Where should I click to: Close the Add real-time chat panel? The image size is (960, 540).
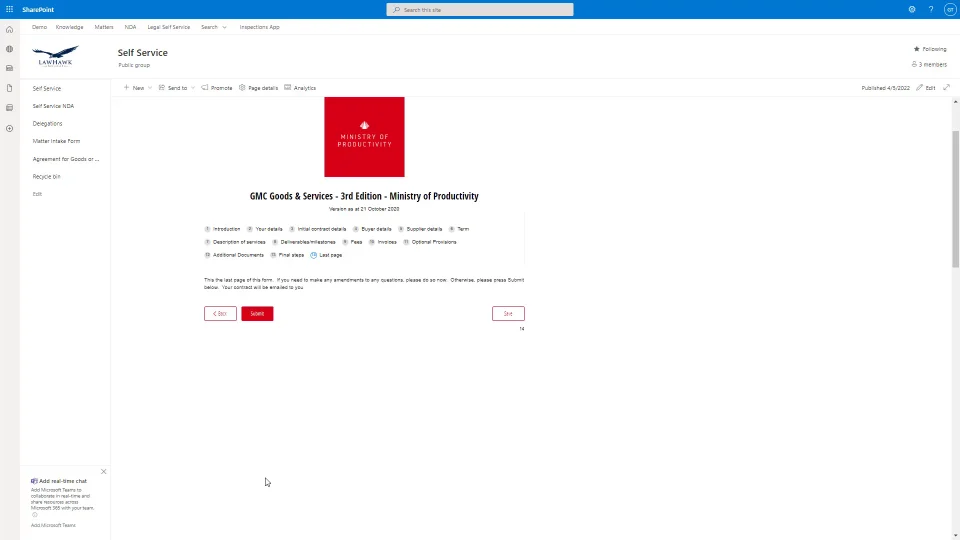click(103, 471)
